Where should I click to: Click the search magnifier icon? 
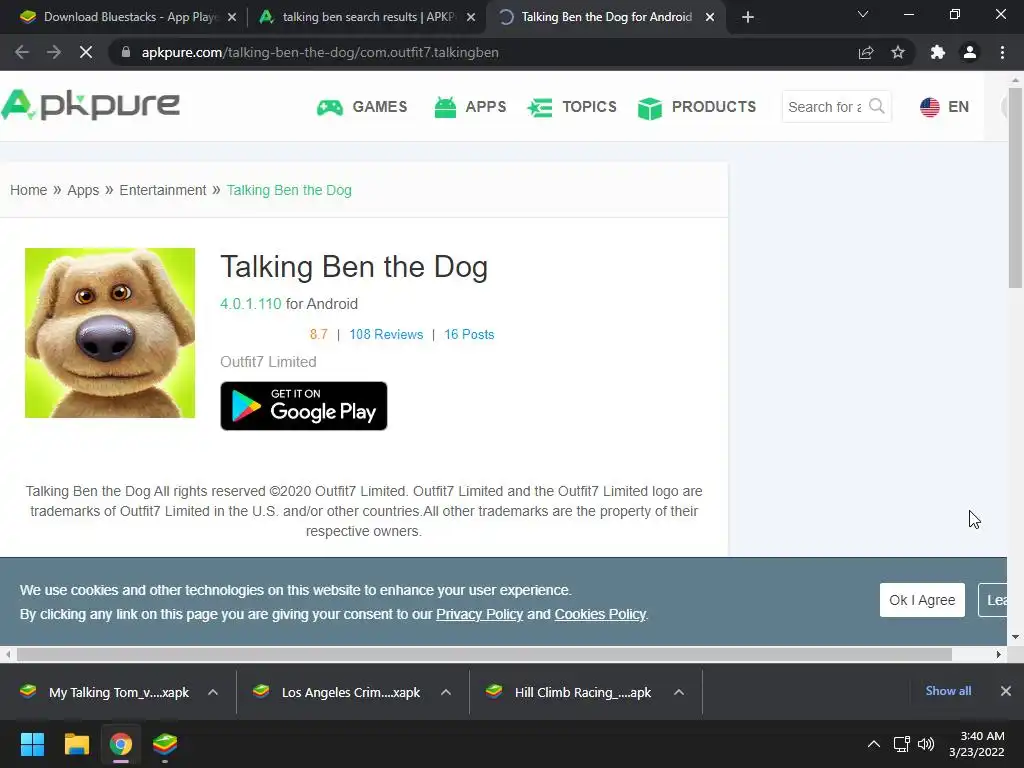[x=876, y=106]
